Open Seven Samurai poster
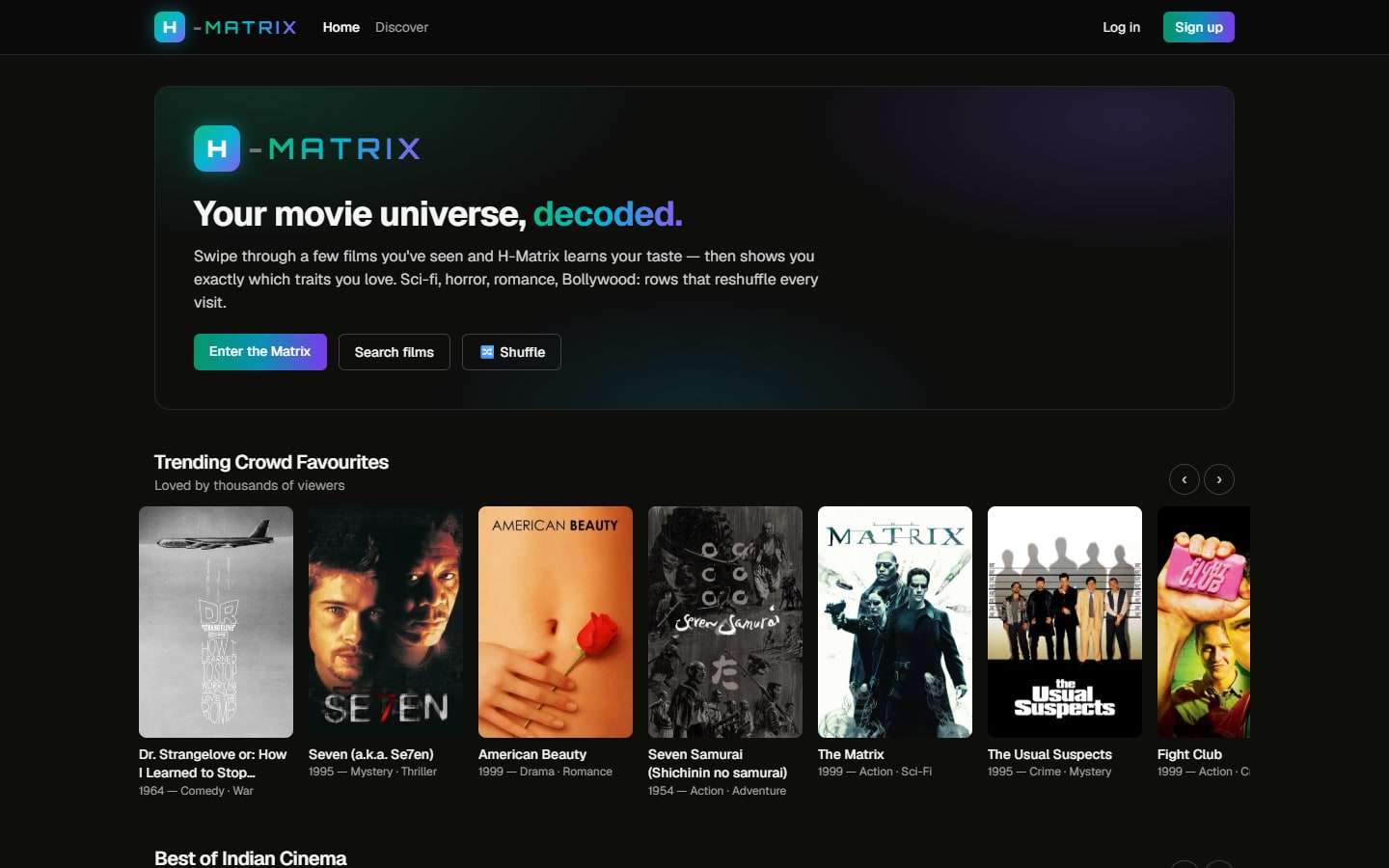The image size is (1389, 868). tap(725, 622)
